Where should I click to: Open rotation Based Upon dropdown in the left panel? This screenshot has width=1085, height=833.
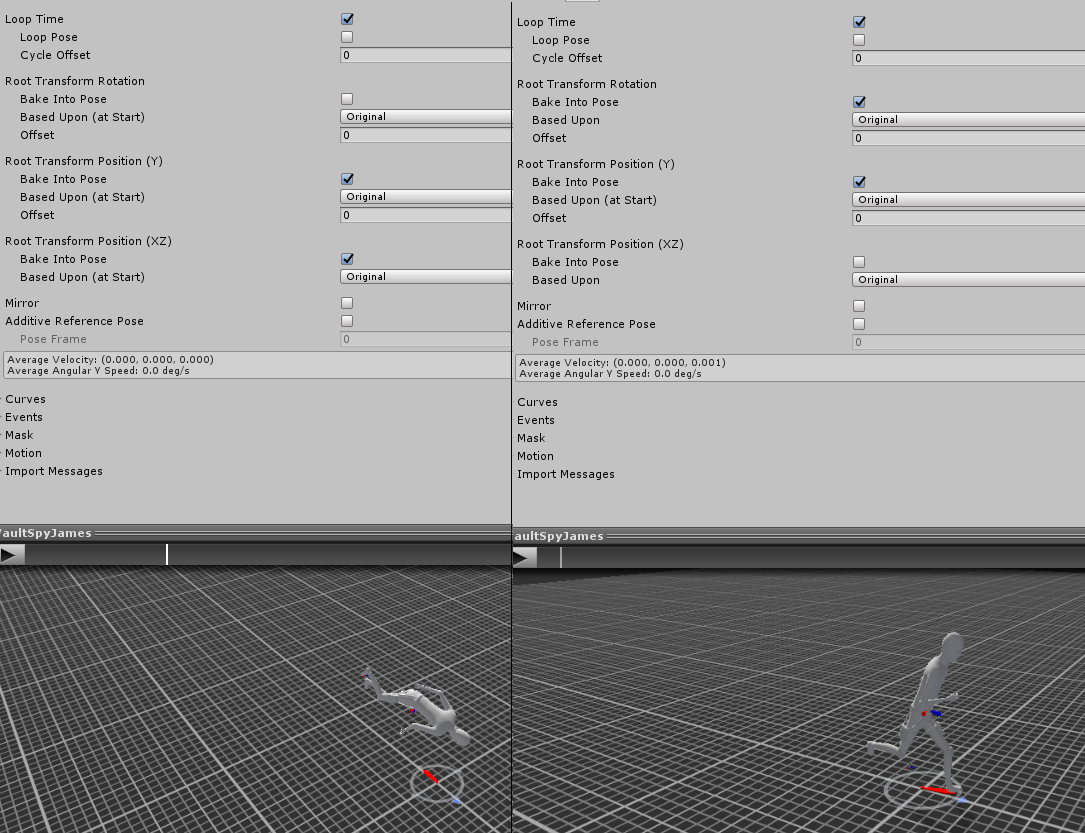(x=427, y=117)
